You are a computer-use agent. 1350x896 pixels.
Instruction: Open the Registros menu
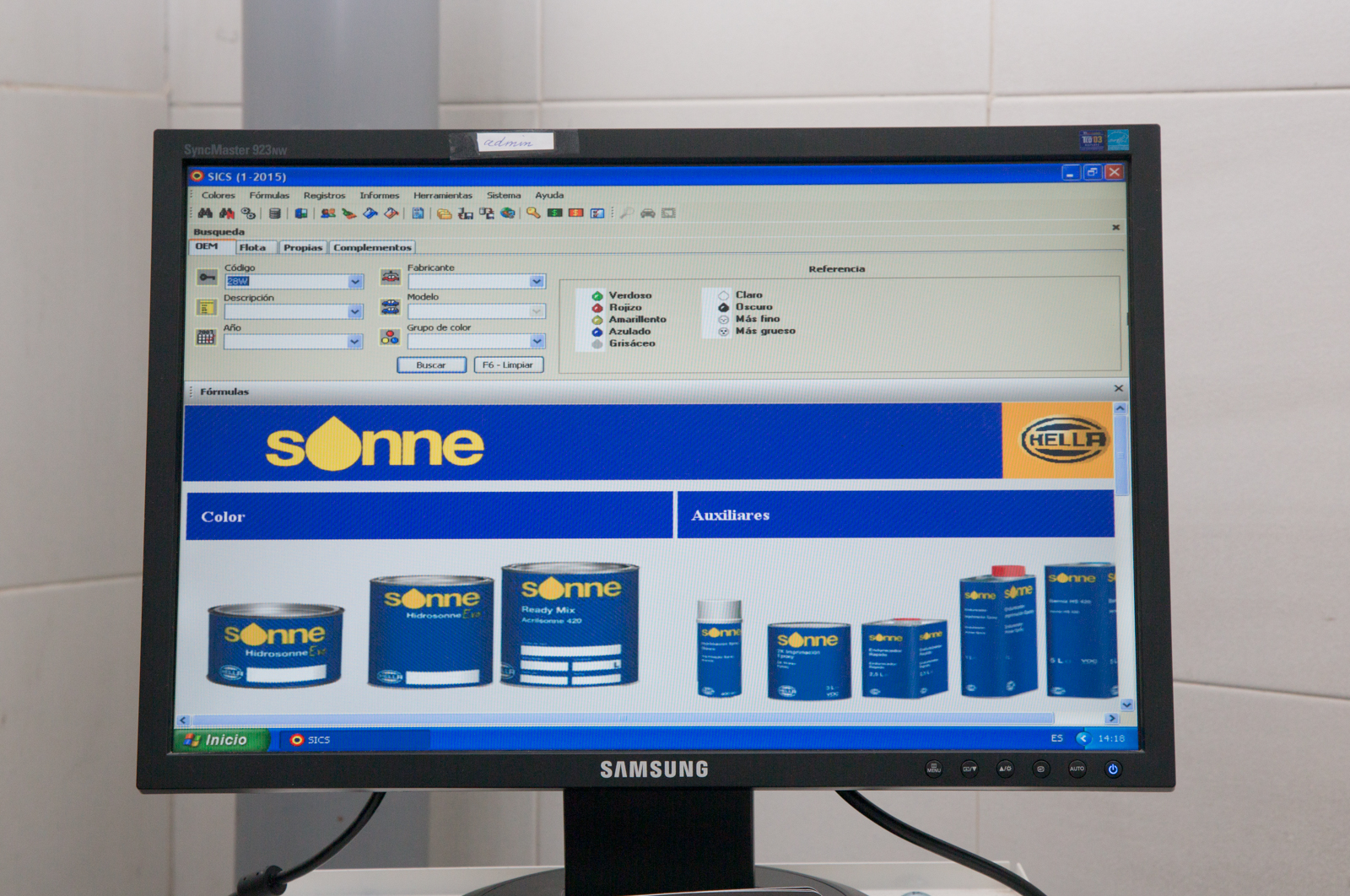(x=324, y=195)
